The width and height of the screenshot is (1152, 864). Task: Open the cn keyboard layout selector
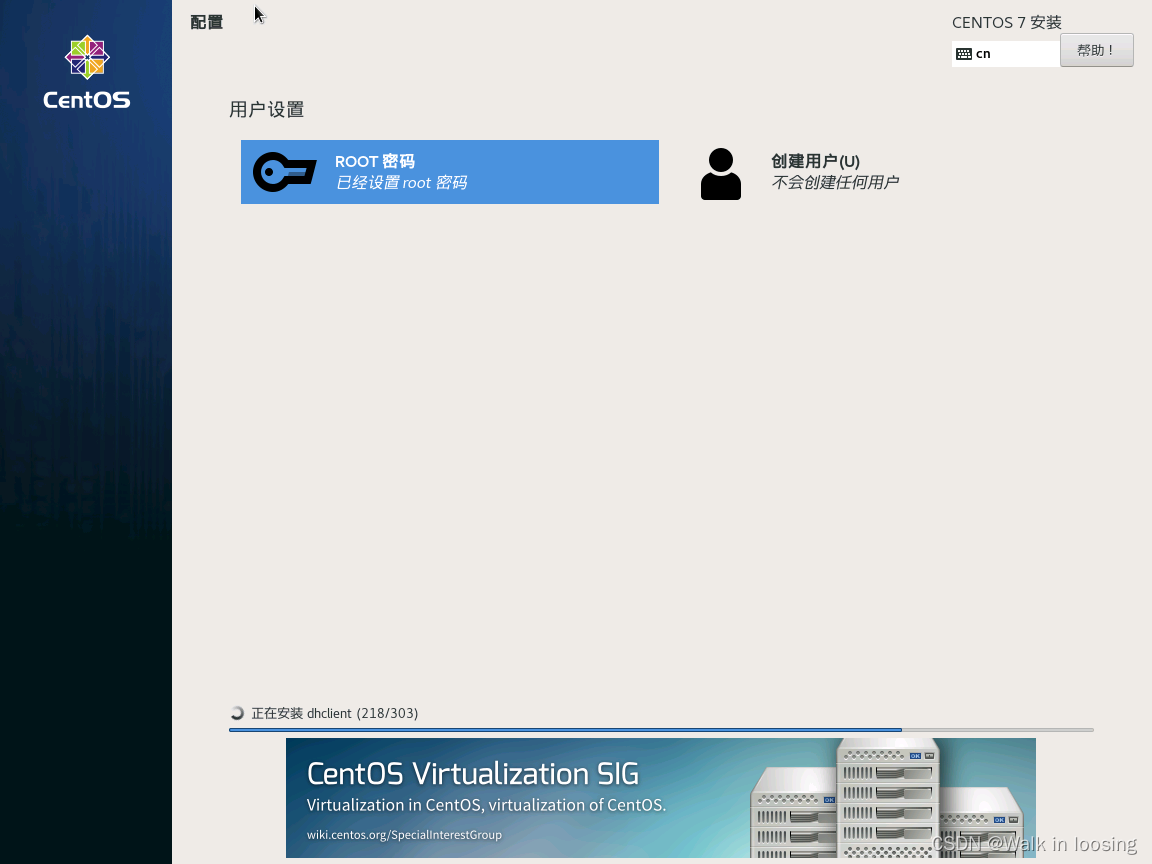point(1006,54)
